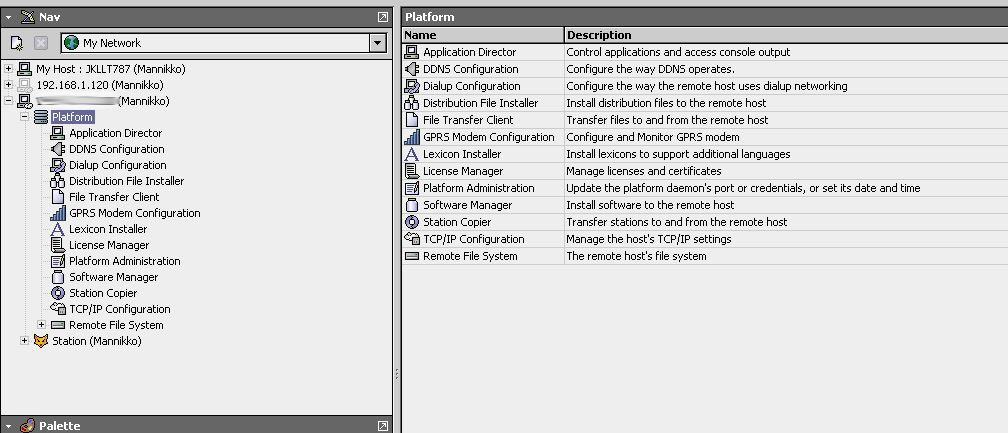This screenshot has width=1008, height=433.
Task: Click GPRS Modem Configuration icon in Platform table
Action: click(411, 137)
